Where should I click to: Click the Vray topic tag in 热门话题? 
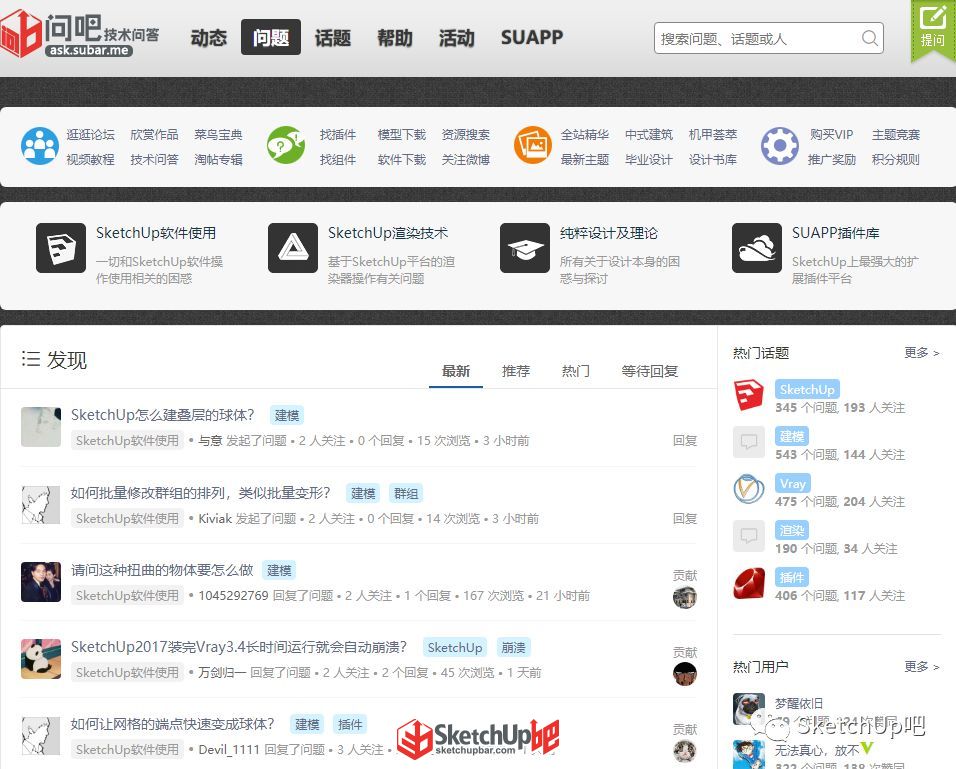793,484
